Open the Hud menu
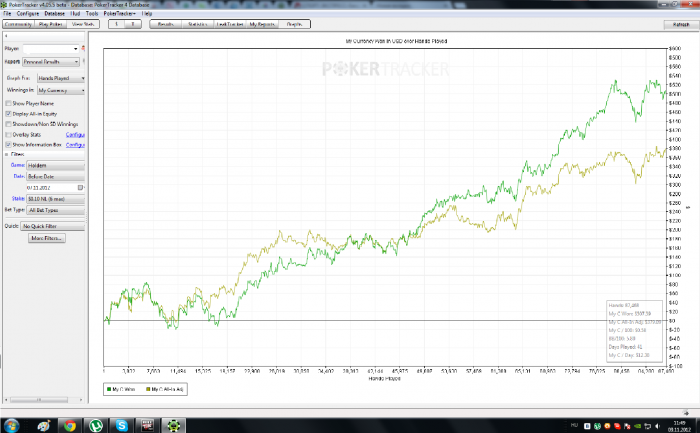 (75, 13)
